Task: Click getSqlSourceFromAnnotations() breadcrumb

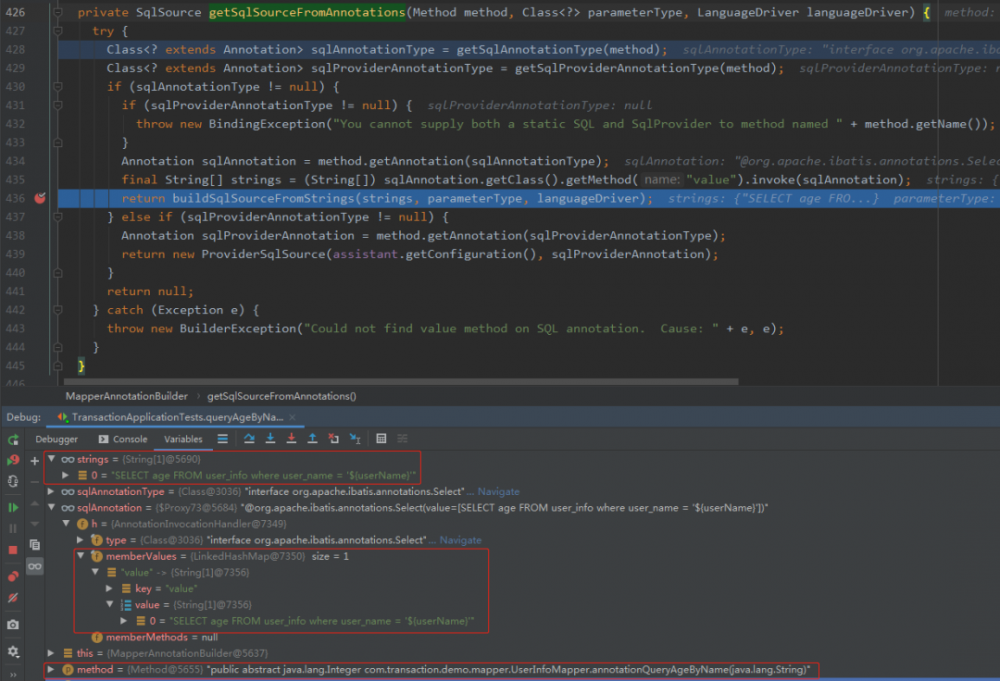Action: point(281,396)
